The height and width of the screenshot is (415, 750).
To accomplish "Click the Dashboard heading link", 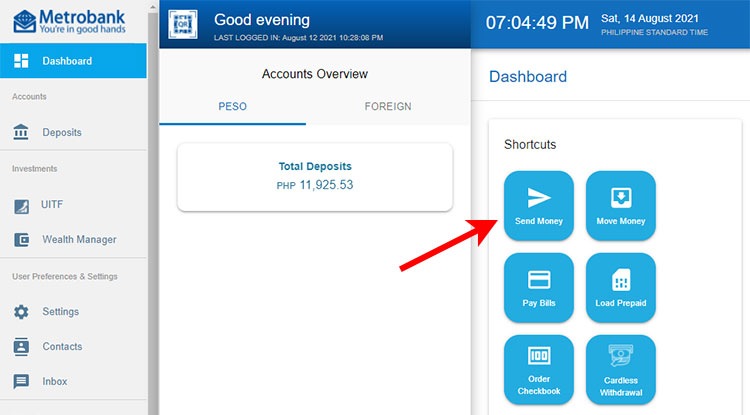I will click(x=527, y=77).
